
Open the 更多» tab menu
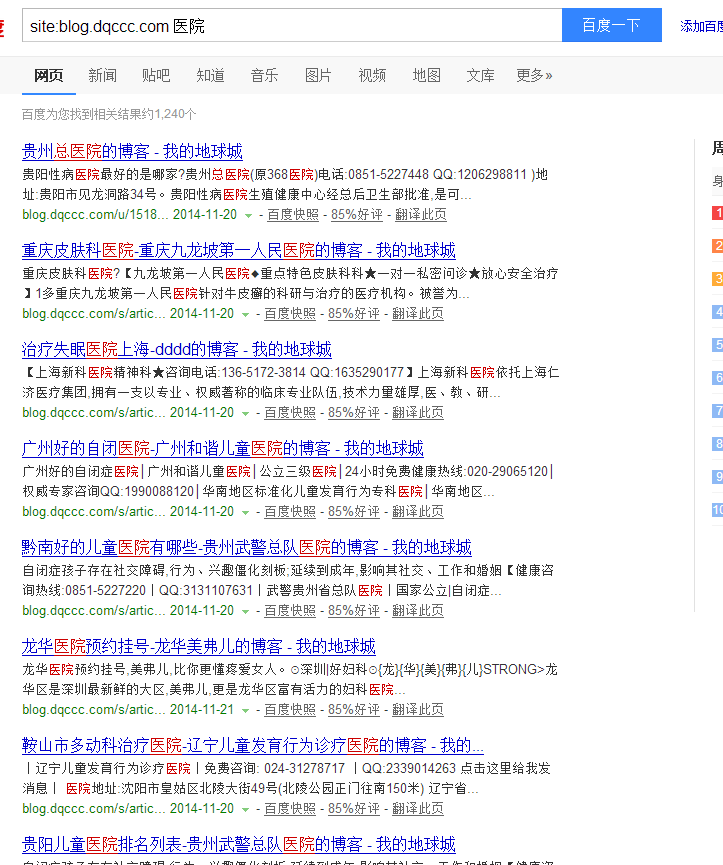(534, 75)
